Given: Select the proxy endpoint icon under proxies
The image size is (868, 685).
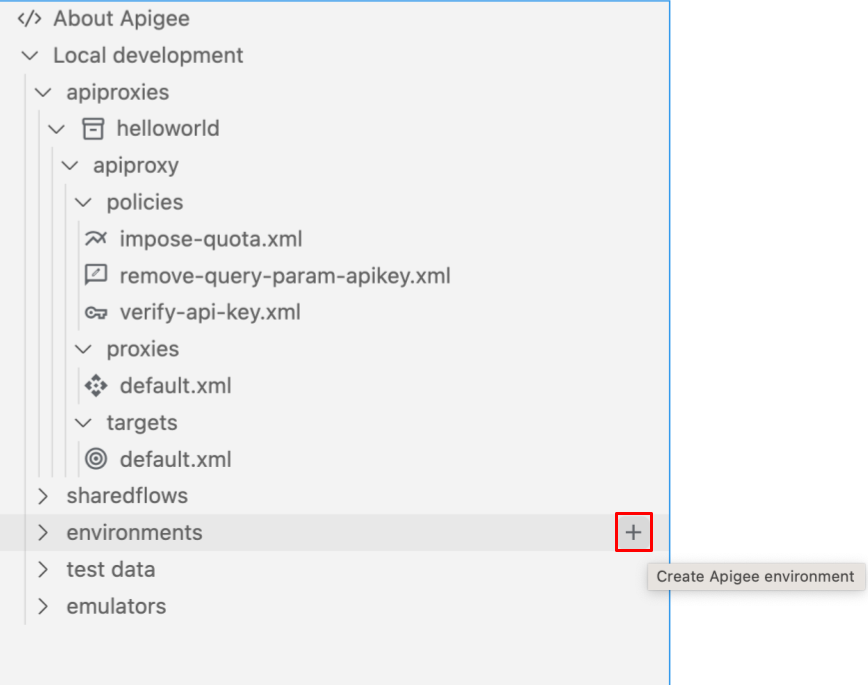Looking at the screenshot, I should [95, 385].
